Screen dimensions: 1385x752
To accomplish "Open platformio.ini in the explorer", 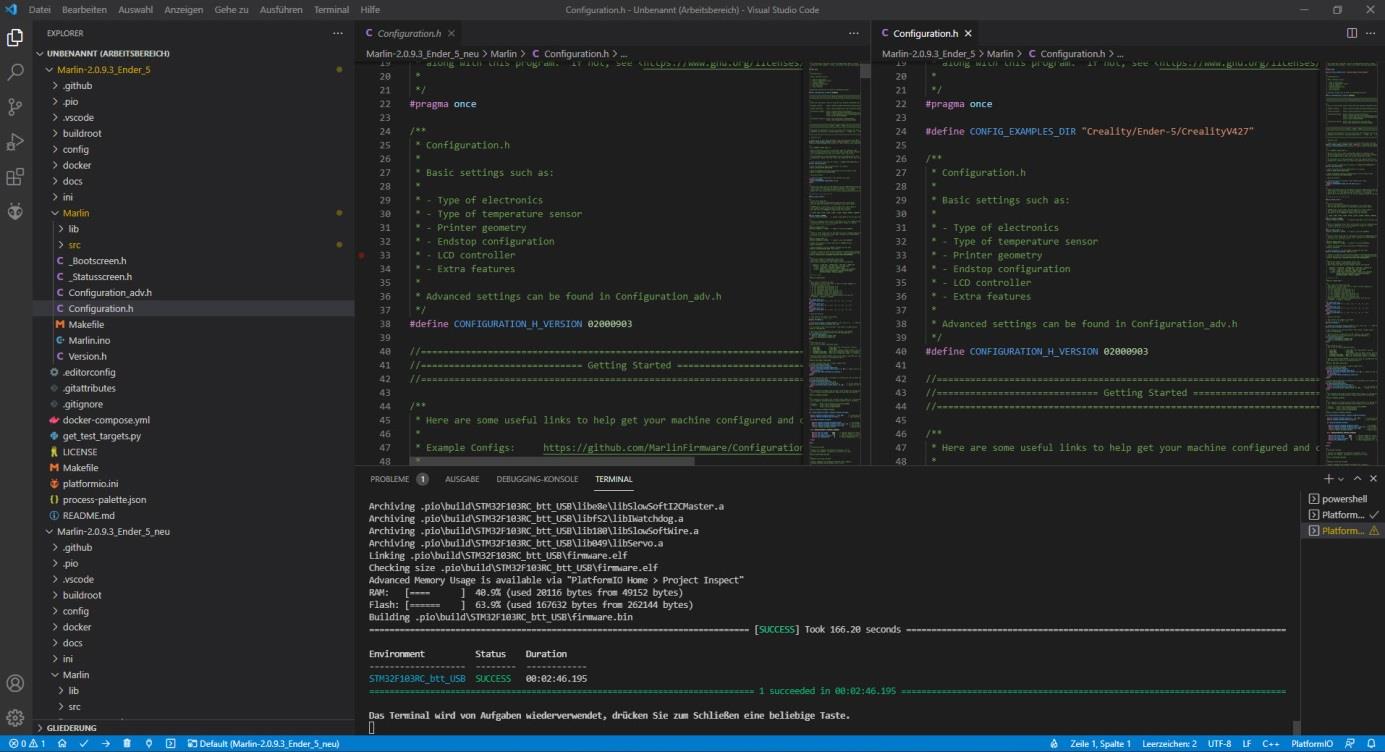I will 193,484.
